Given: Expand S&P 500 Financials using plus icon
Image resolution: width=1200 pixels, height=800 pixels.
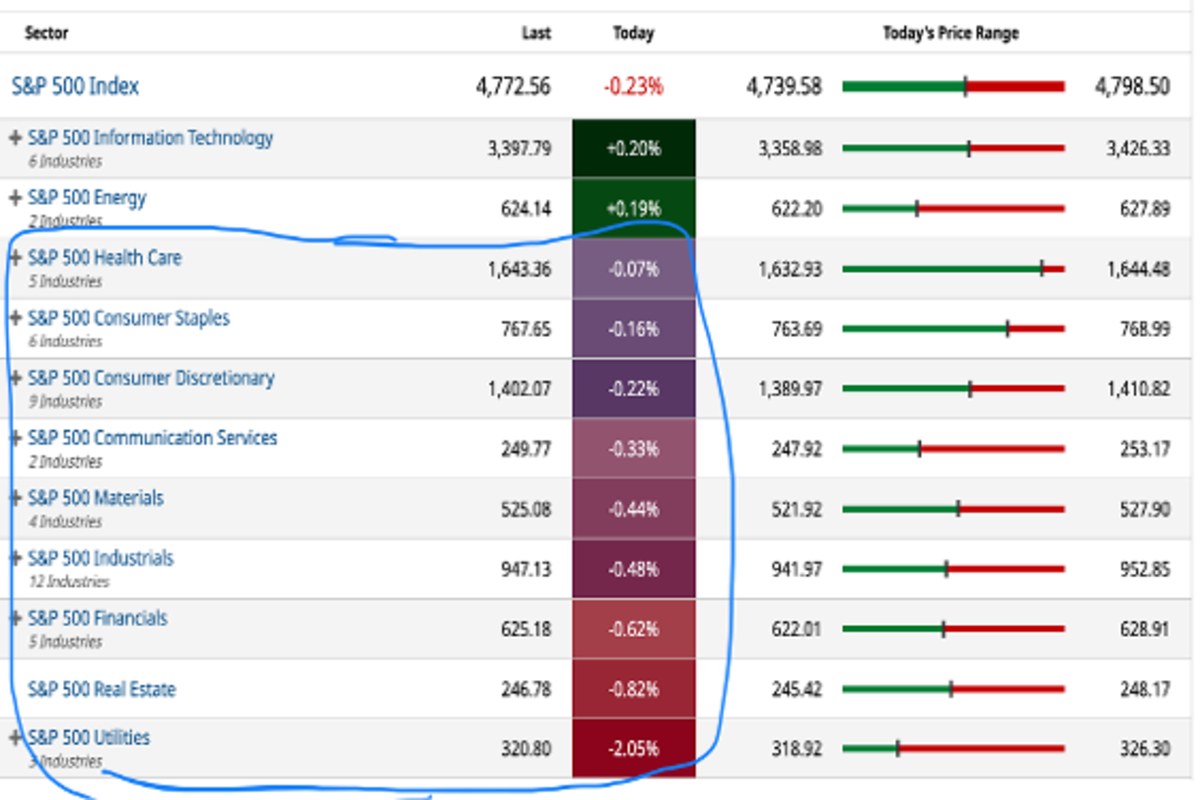Looking at the screenshot, I should tap(15, 618).
